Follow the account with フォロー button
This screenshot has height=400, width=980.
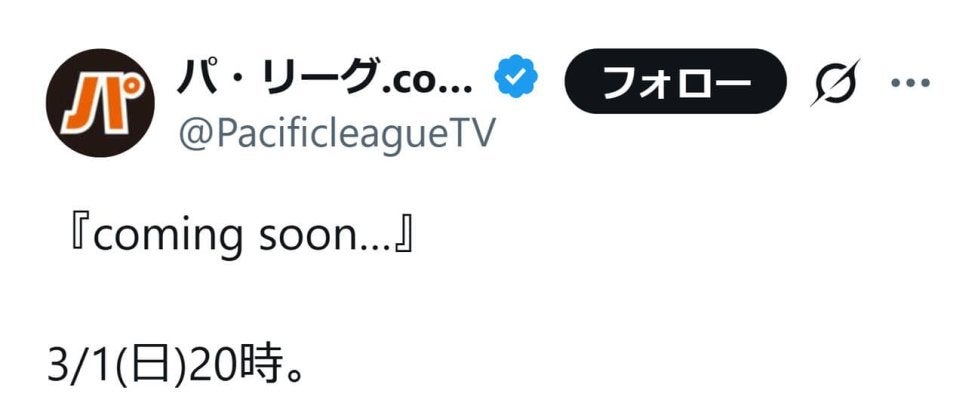[x=675, y=81]
